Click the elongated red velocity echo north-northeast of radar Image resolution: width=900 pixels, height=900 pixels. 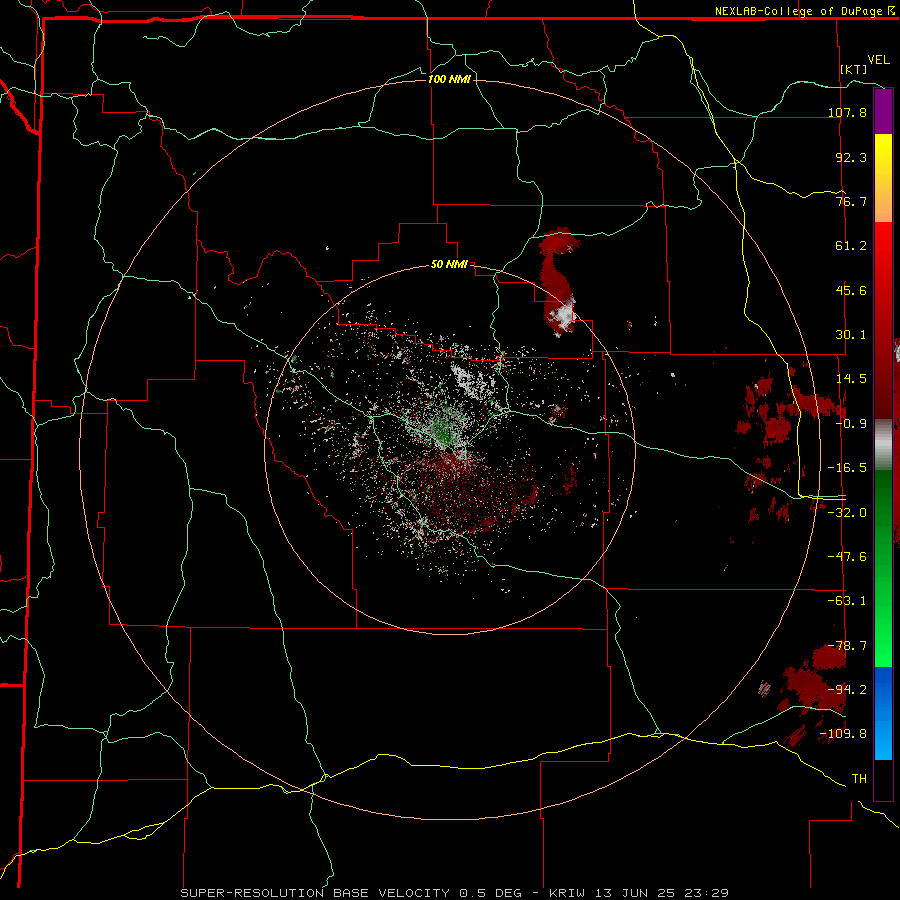pos(557,281)
